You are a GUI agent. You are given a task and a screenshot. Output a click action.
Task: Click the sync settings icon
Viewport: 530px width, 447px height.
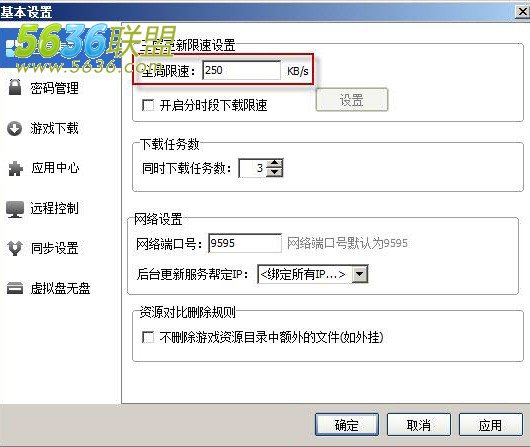(15, 248)
